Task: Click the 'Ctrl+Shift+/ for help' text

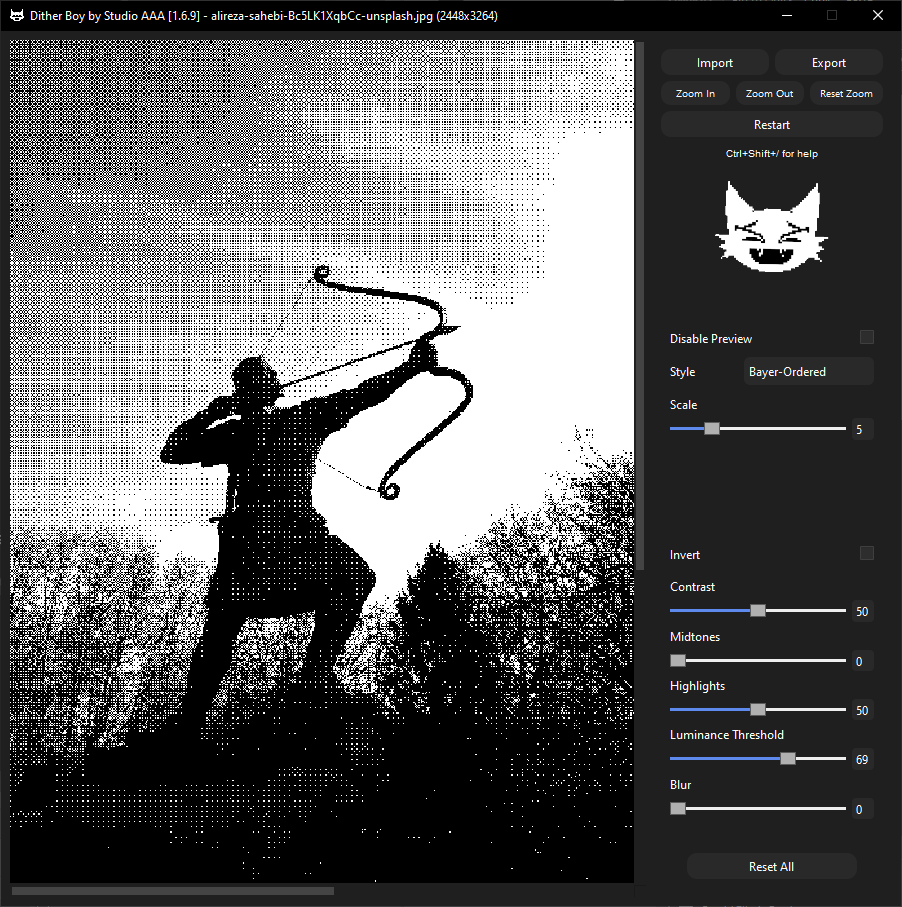Action: click(772, 154)
